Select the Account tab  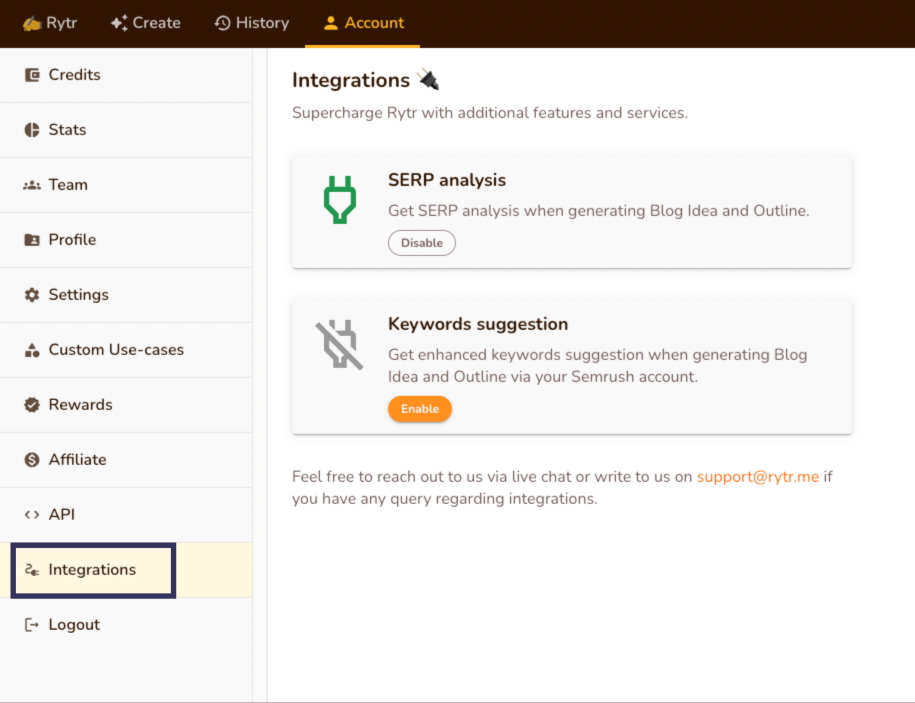362,23
